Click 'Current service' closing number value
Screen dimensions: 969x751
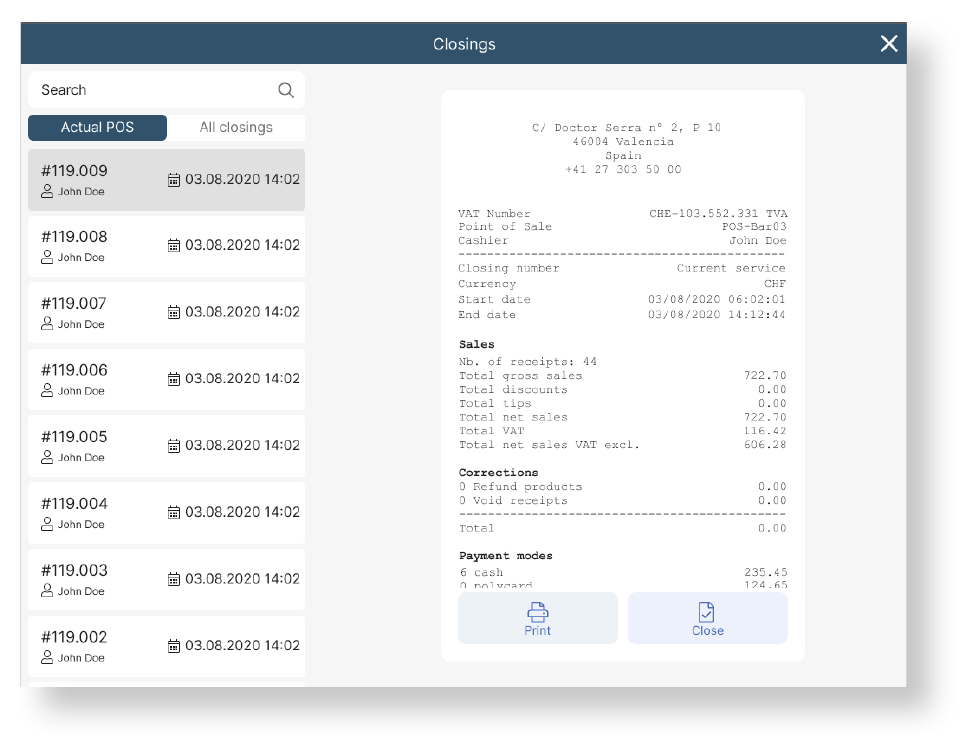(731, 268)
